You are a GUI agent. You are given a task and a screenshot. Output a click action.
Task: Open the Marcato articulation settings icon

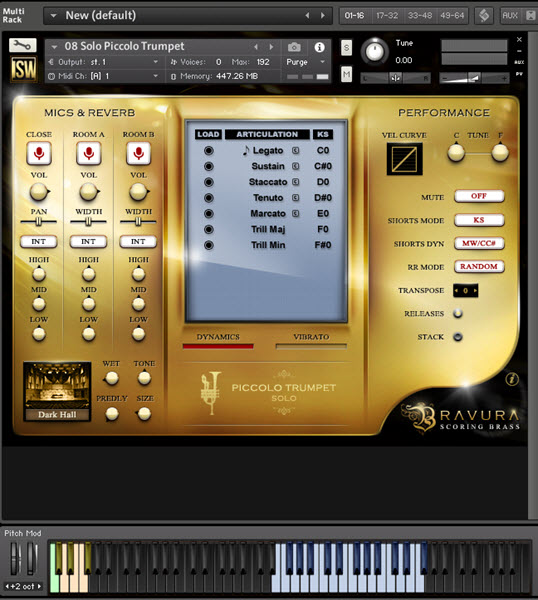coord(295,213)
